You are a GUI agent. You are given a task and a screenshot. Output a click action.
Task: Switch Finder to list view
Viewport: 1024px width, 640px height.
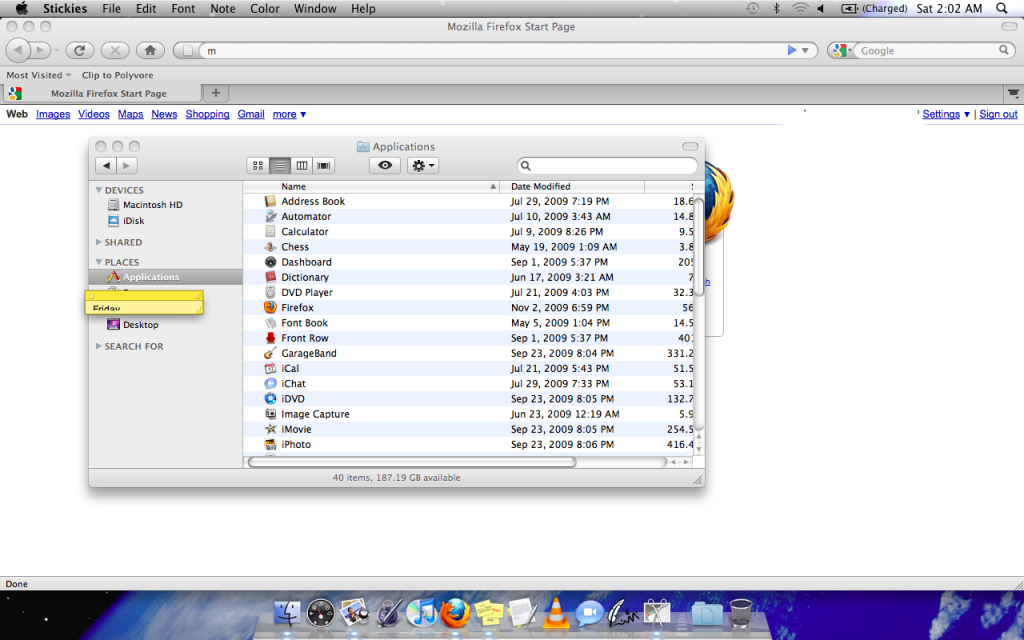click(x=280, y=166)
